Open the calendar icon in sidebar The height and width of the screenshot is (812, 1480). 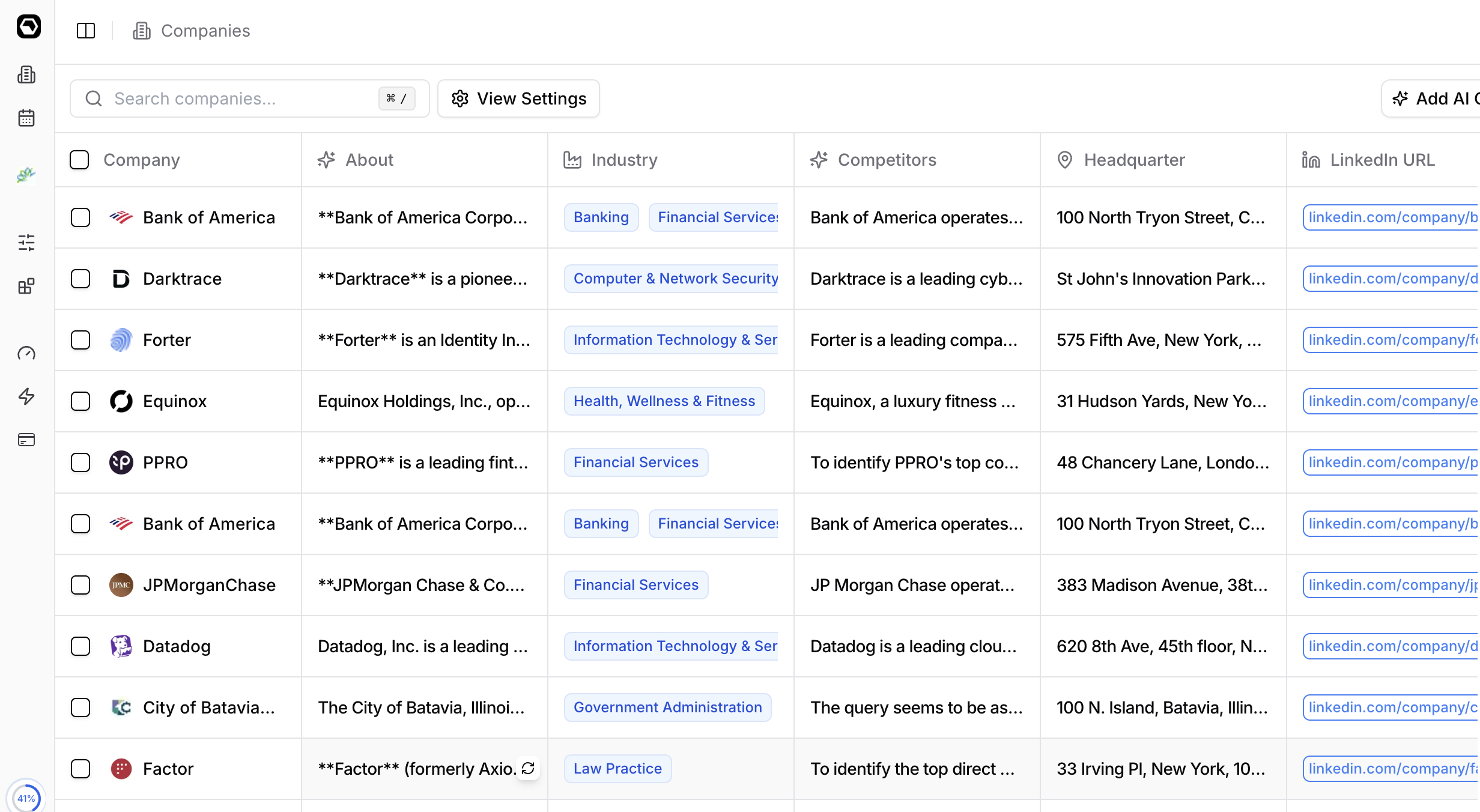pos(26,118)
